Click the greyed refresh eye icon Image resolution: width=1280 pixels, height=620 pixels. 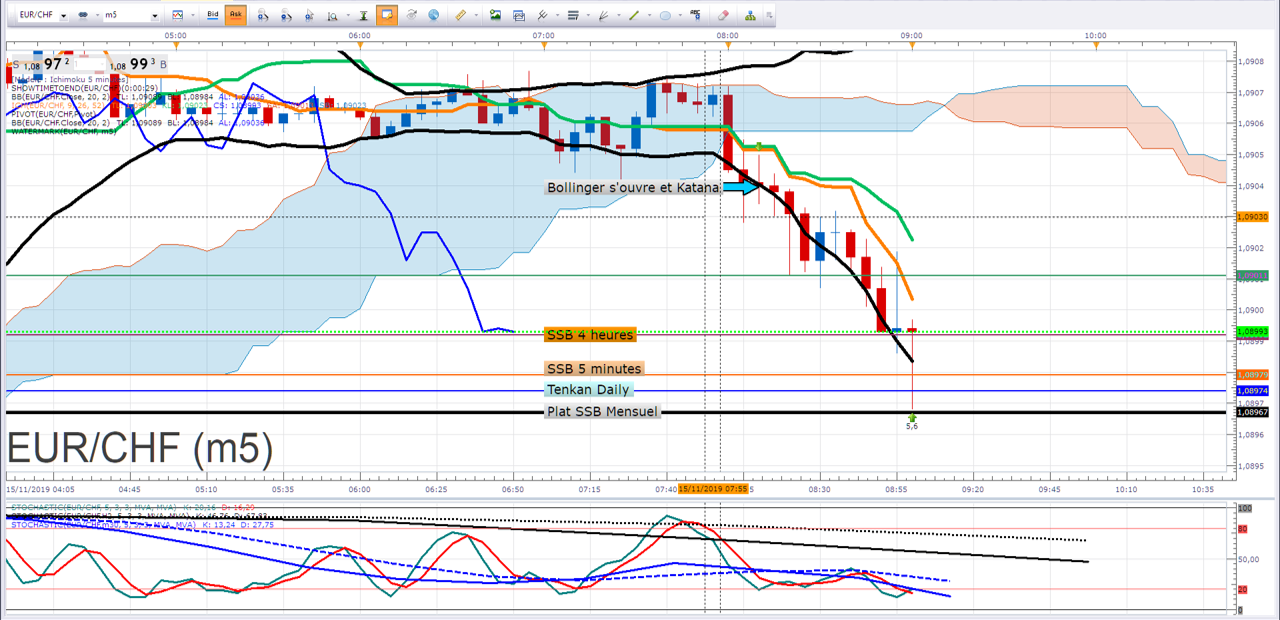pyautogui.click(x=411, y=15)
